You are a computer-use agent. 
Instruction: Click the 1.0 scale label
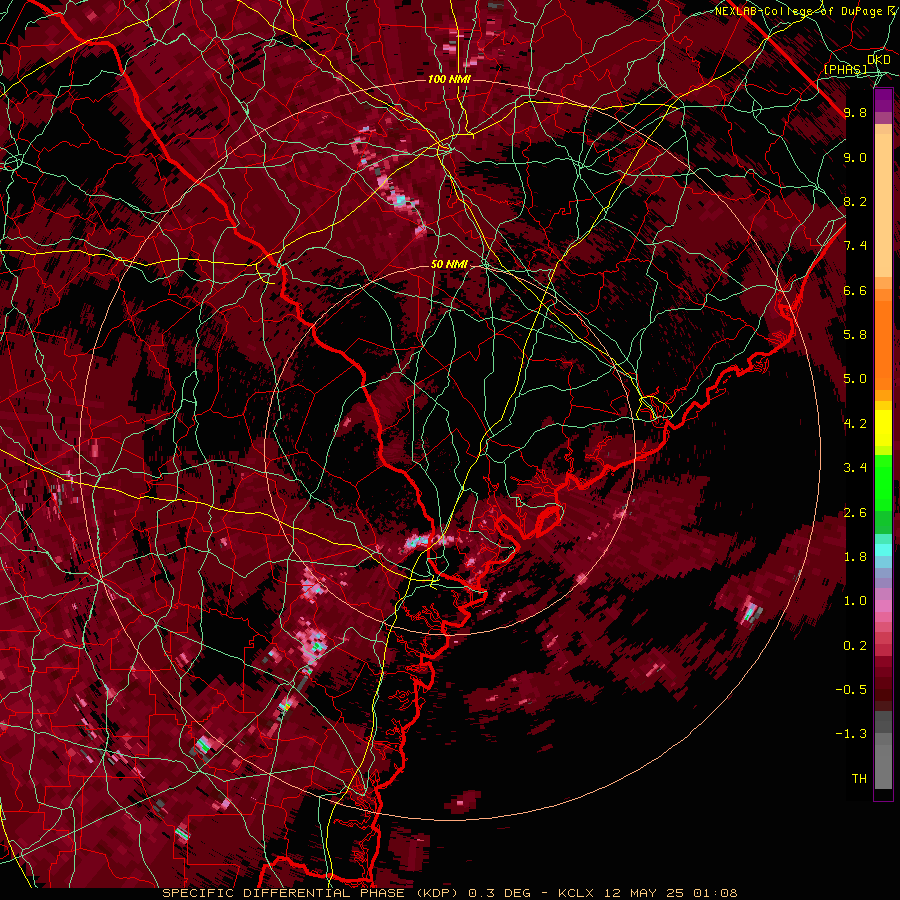pos(855,601)
